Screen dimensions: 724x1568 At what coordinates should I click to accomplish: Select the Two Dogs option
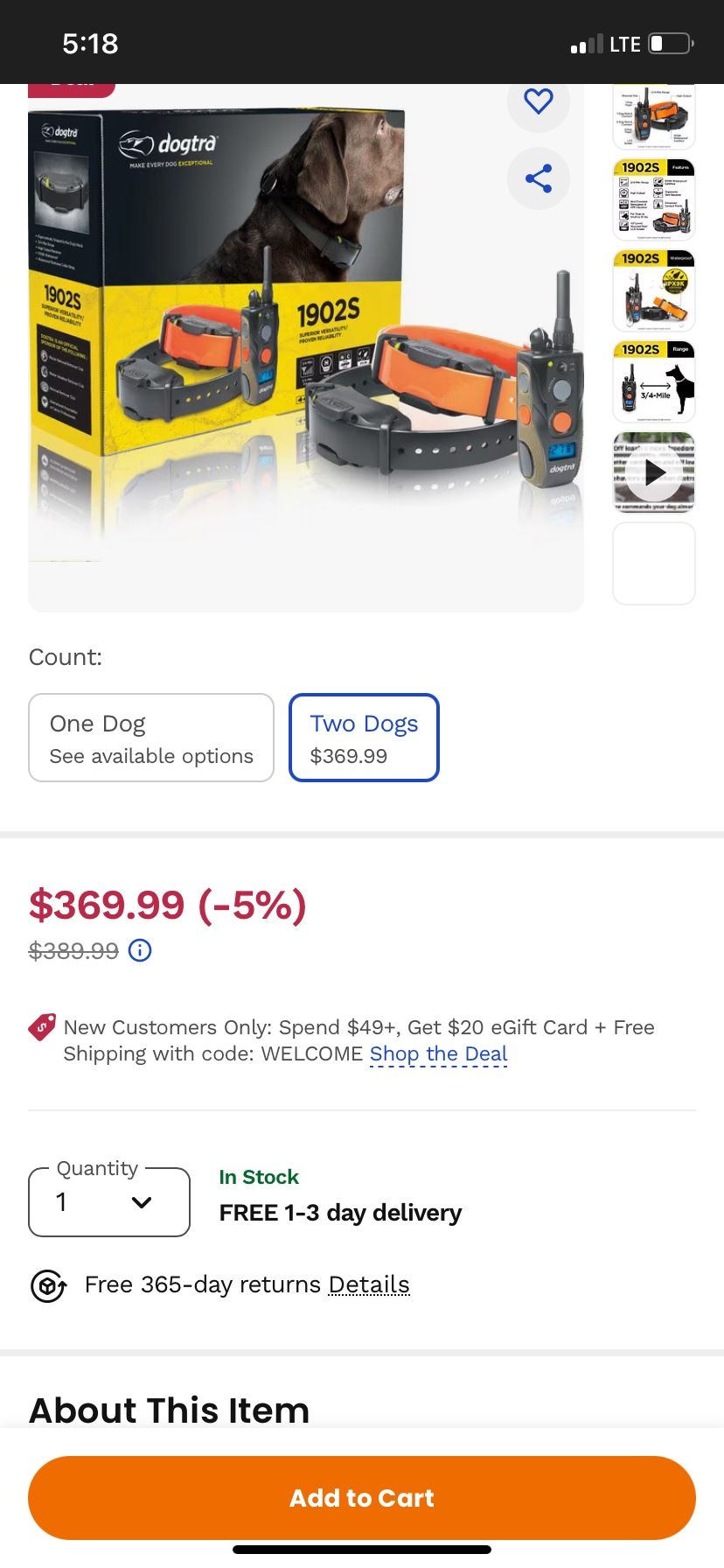[364, 738]
